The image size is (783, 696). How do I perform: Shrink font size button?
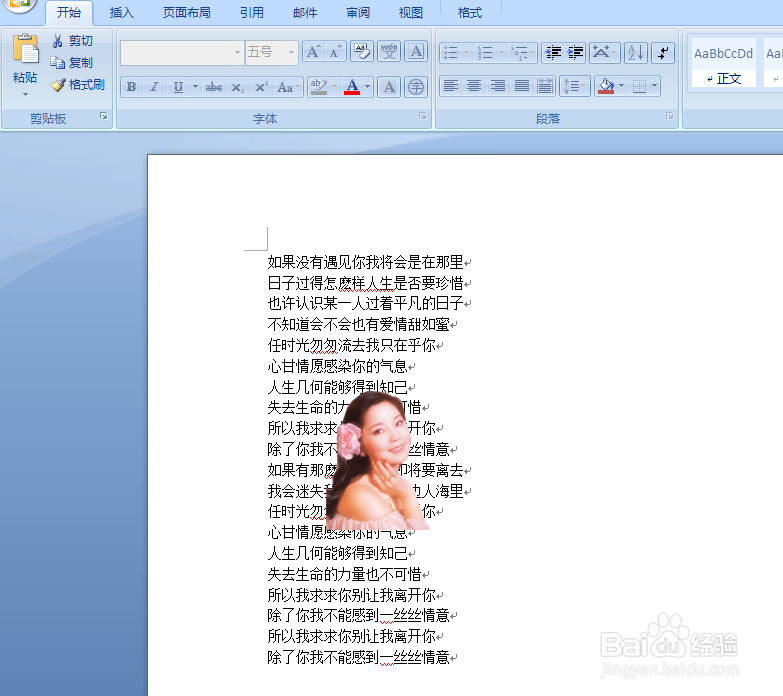click(336, 52)
